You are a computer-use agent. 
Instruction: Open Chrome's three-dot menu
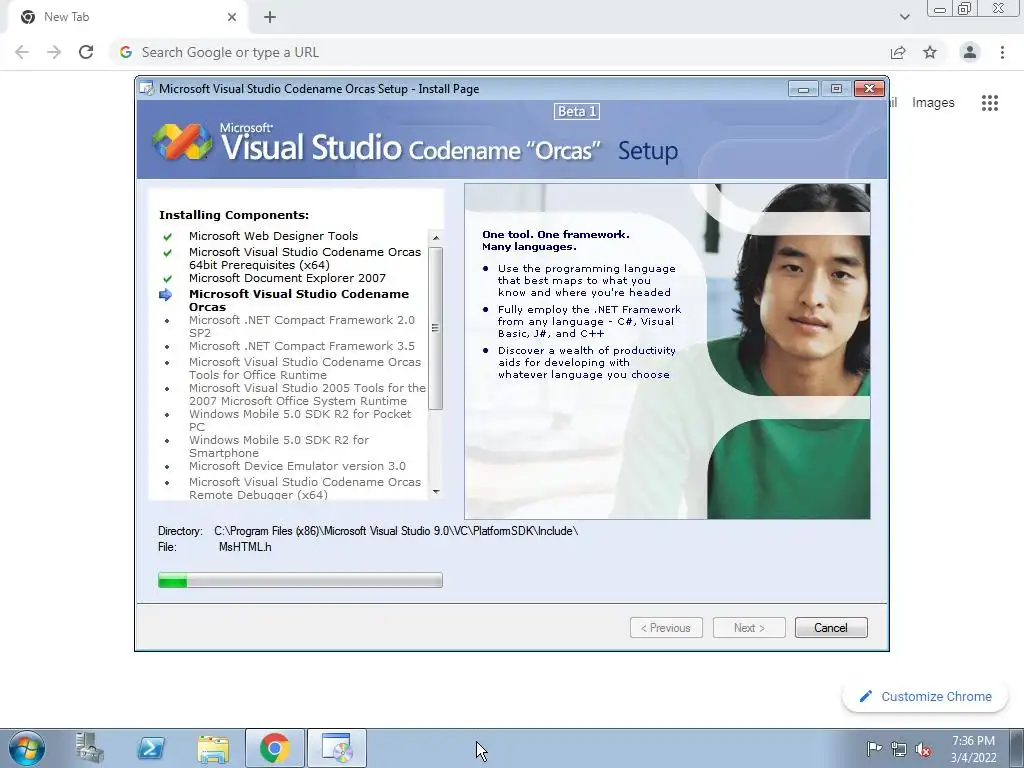(1002, 52)
